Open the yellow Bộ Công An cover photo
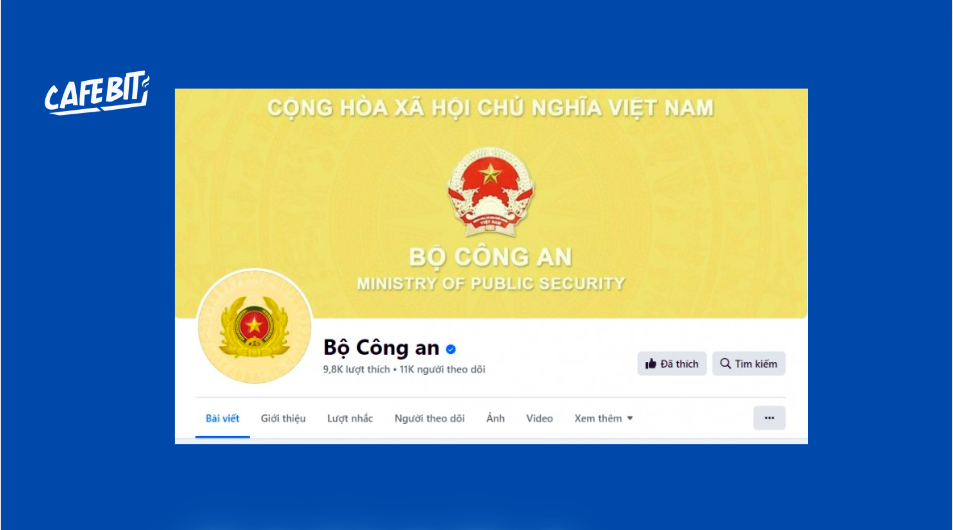The image size is (953, 530). click(491, 202)
